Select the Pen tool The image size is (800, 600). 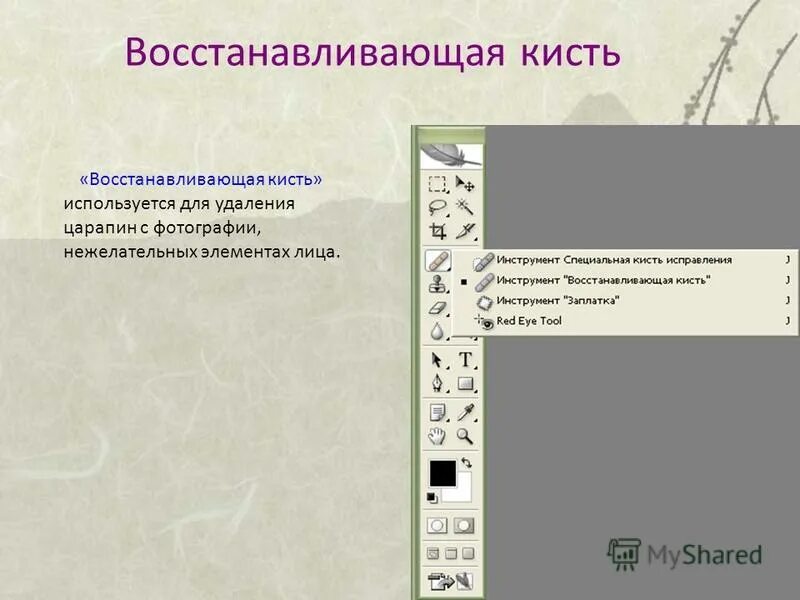[x=438, y=384]
